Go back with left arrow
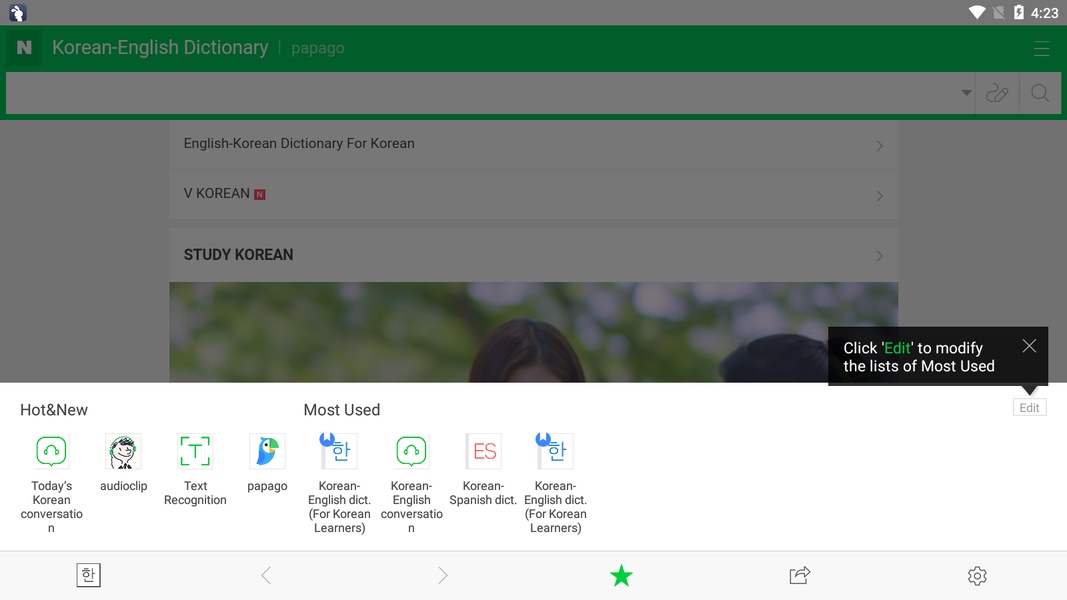 (266, 576)
